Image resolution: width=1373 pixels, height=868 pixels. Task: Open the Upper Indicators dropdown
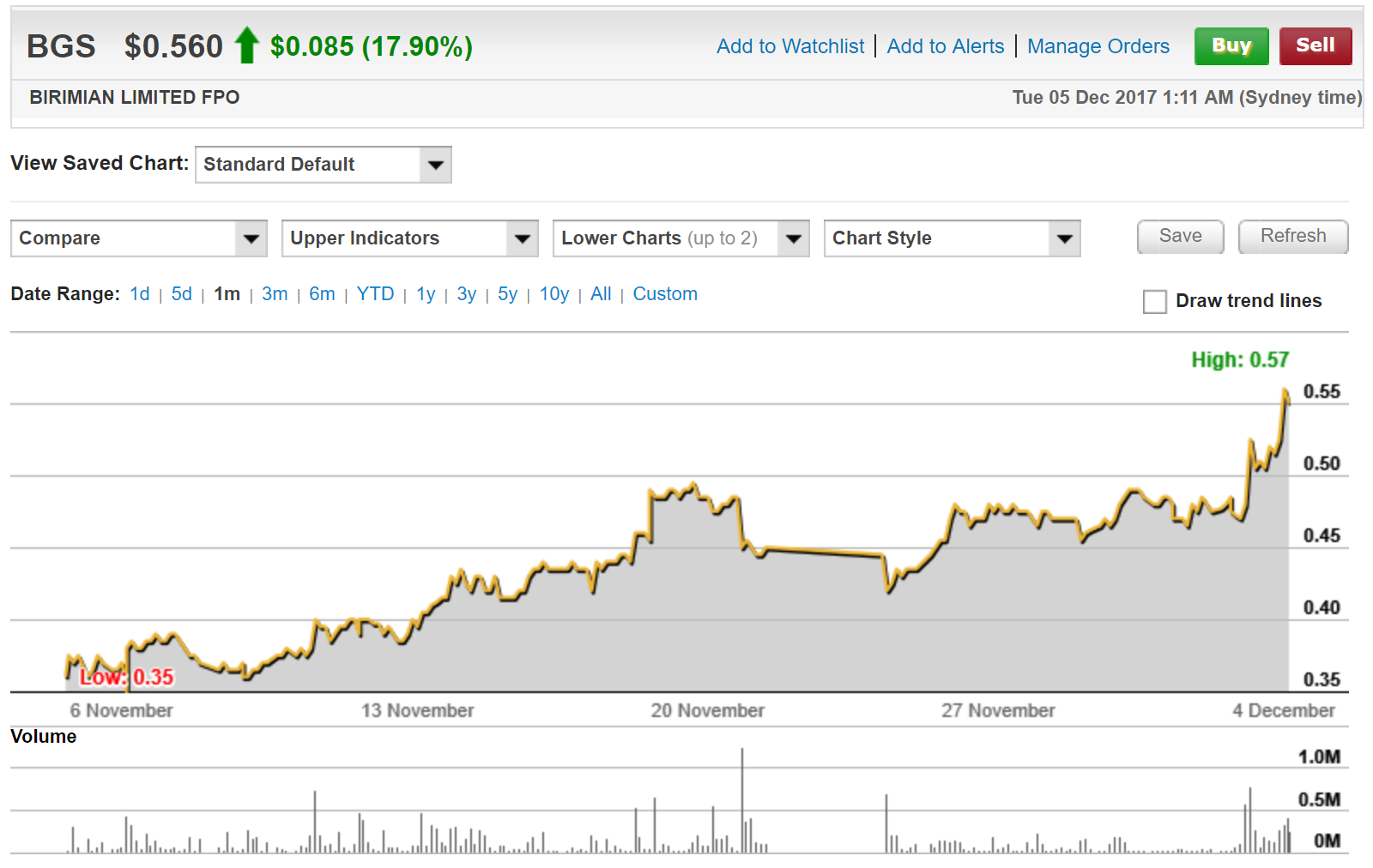click(409, 238)
